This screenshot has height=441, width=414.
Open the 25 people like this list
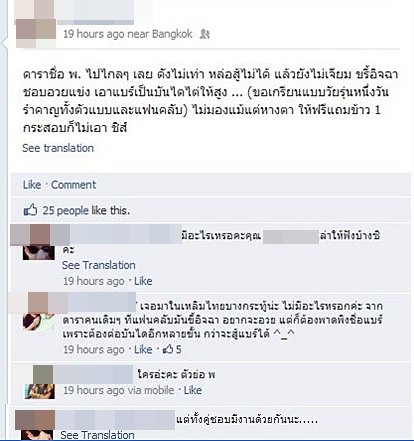[86, 210]
